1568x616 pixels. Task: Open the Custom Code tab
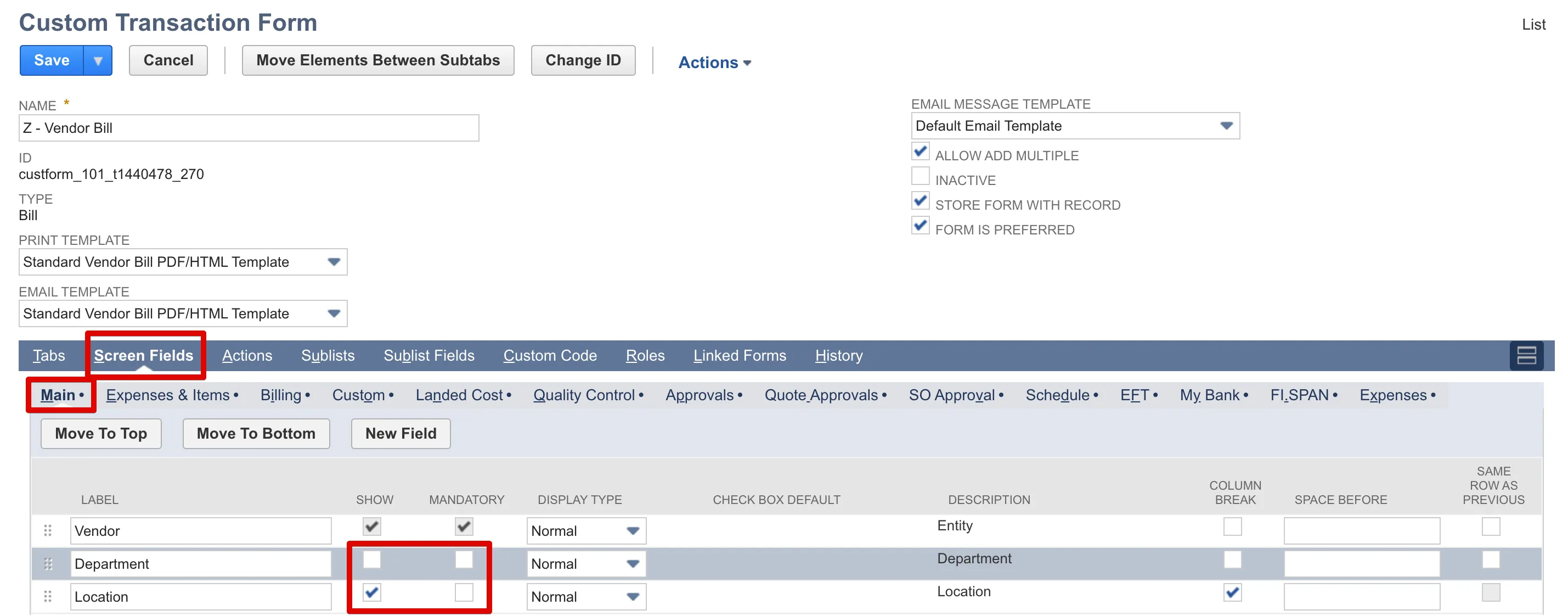tap(550, 355)
